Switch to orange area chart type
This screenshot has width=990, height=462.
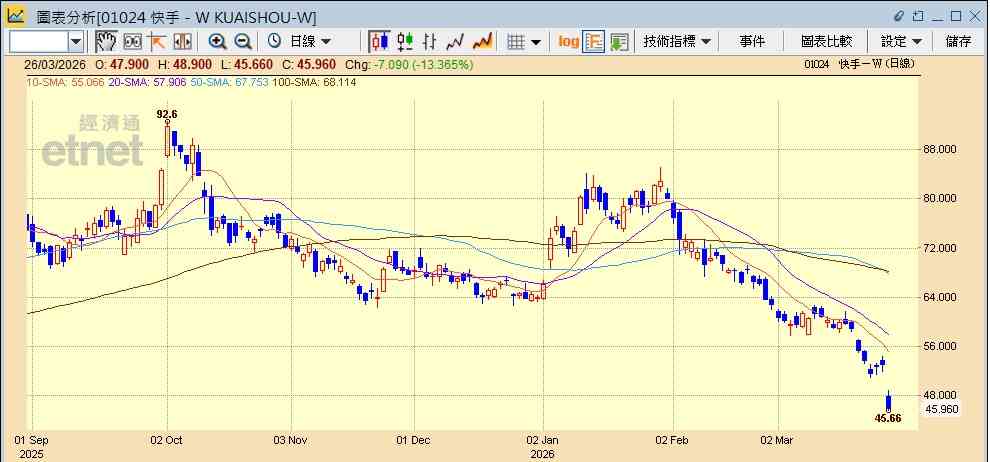482,42
